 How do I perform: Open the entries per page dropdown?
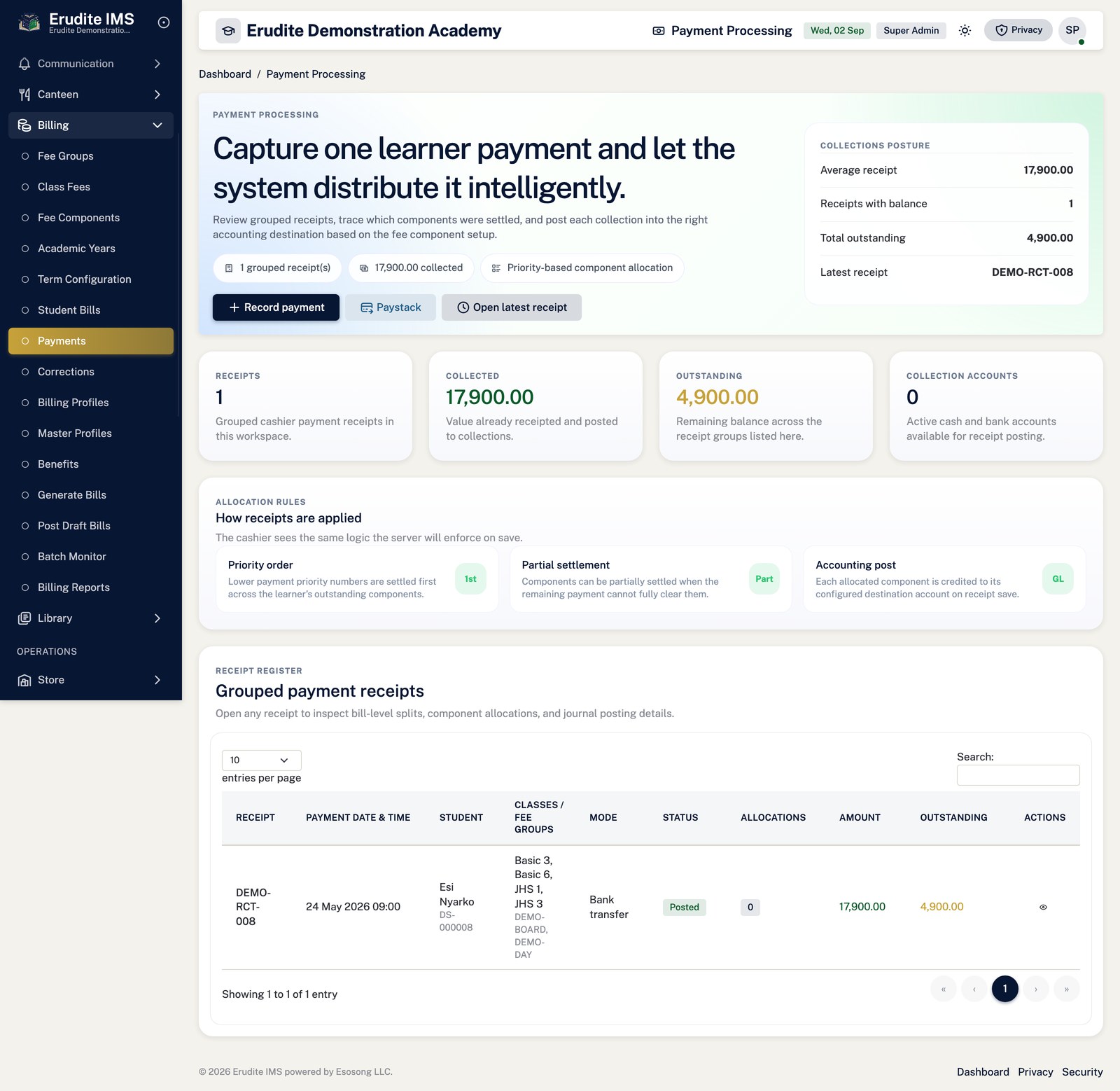click(x=262, y=760)
